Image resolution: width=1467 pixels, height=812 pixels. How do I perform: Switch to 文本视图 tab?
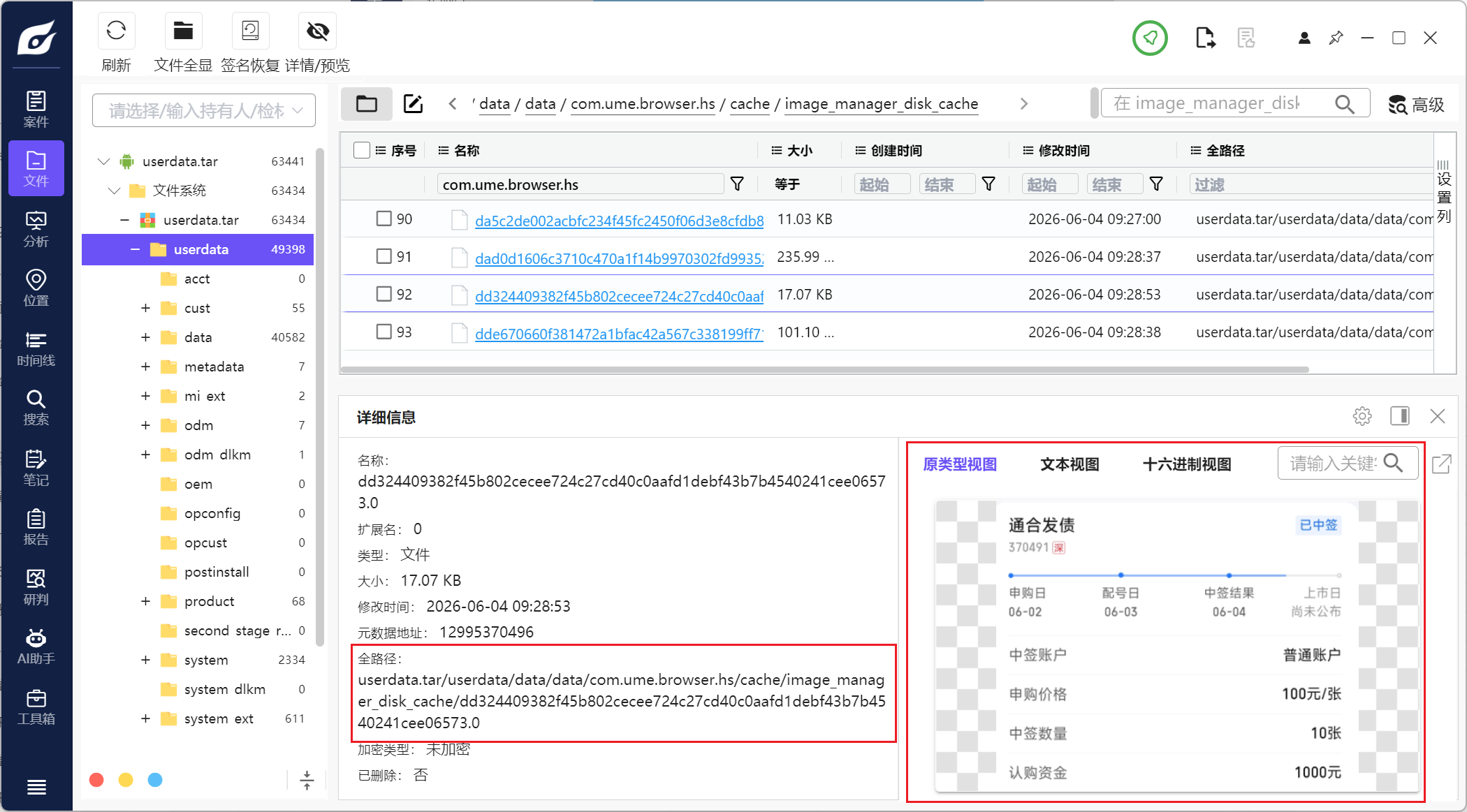click(x=1070, y=464)
